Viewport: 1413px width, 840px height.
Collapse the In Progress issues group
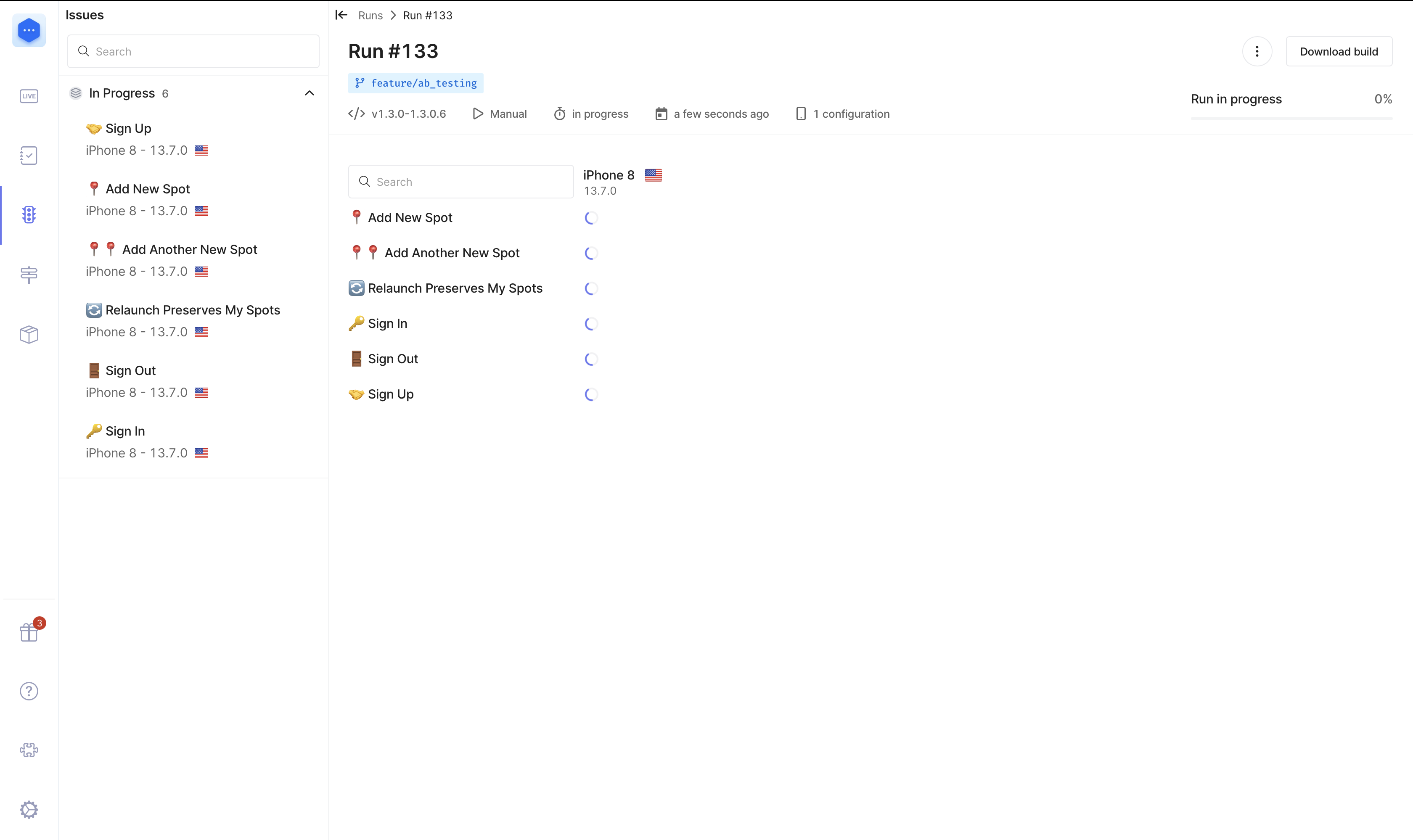point(309,93)
